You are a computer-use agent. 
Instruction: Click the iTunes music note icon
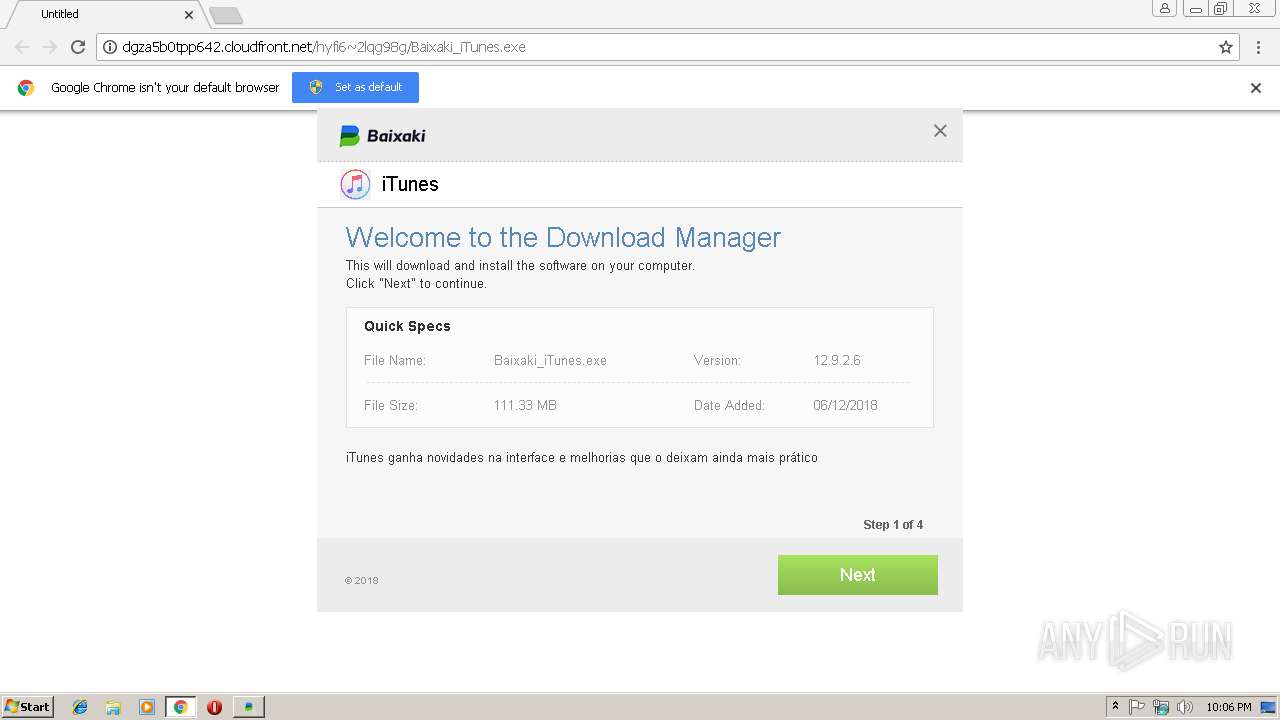coord(355,184)
